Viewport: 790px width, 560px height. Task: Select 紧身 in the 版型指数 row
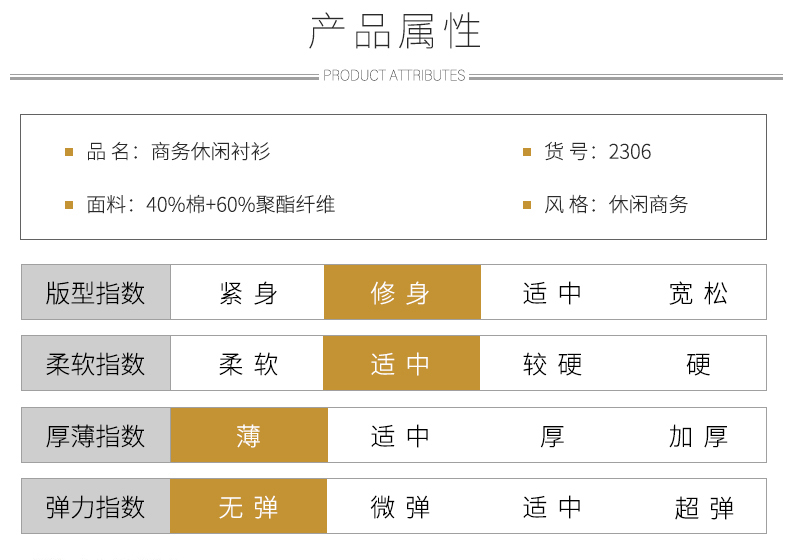point(248,293)
